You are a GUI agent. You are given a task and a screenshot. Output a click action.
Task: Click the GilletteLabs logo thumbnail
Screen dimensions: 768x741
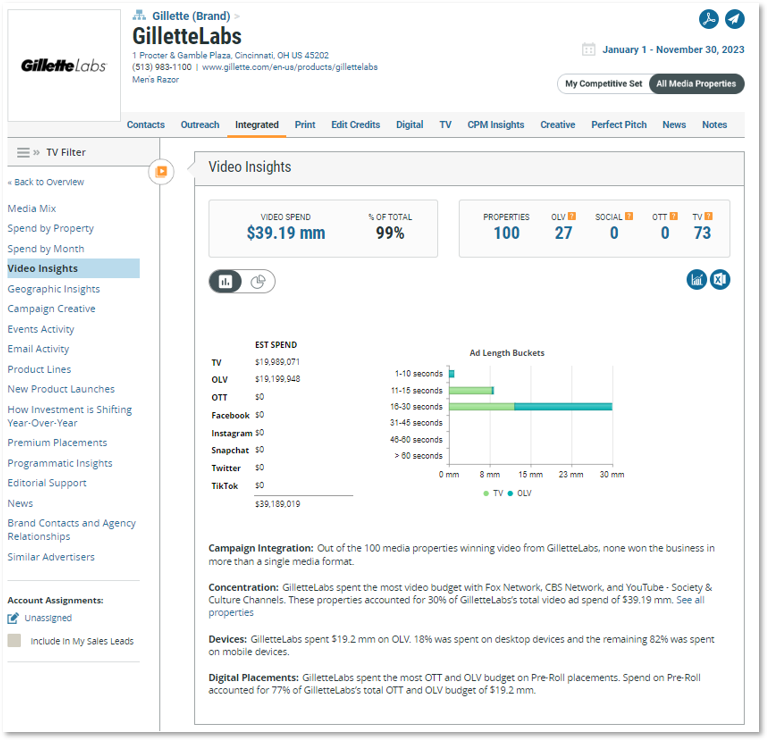click(64, 65)
